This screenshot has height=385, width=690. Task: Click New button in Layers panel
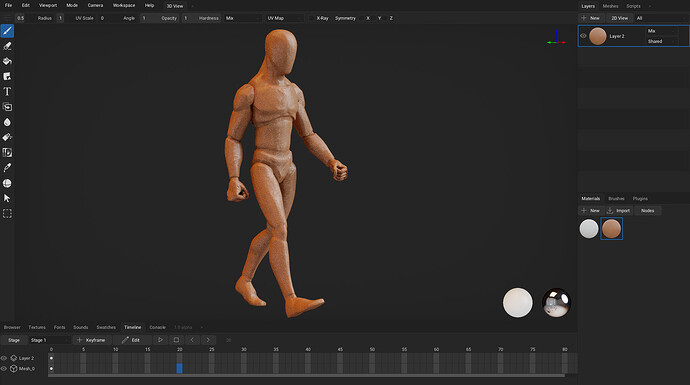point(591,18)
